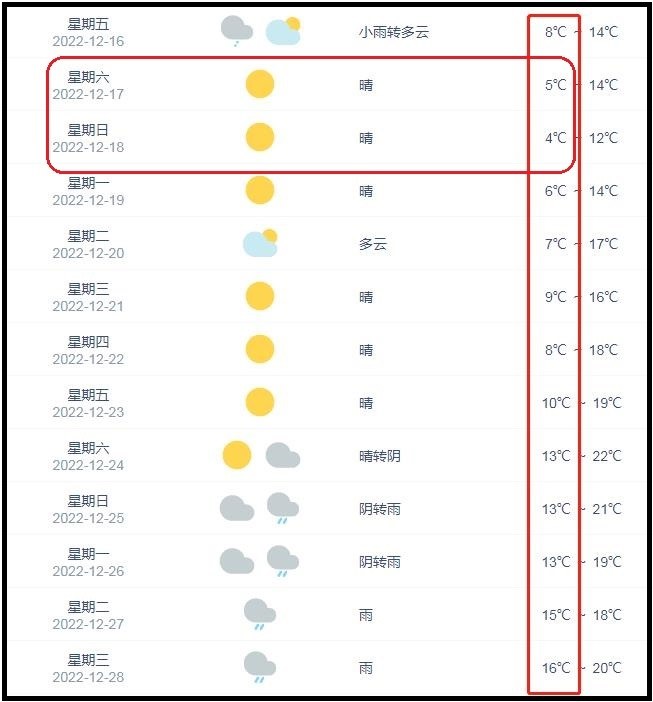653x702 pixels.
Task: Click the sun icon for 2022-12-24
Action: click(x=237, y=455)
